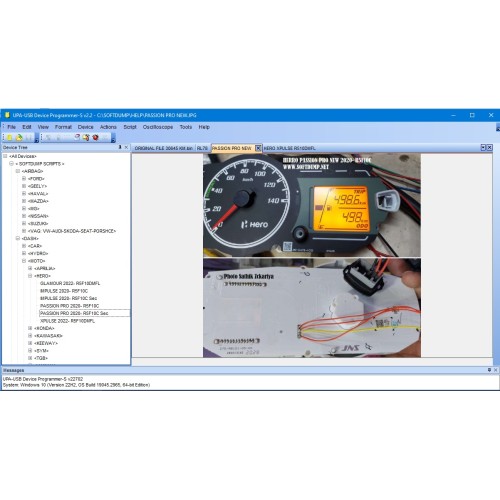This screenshot has height=500, width=500.
Task: Open the File menu
Action: pyautogui.click(x=11, y=127)
